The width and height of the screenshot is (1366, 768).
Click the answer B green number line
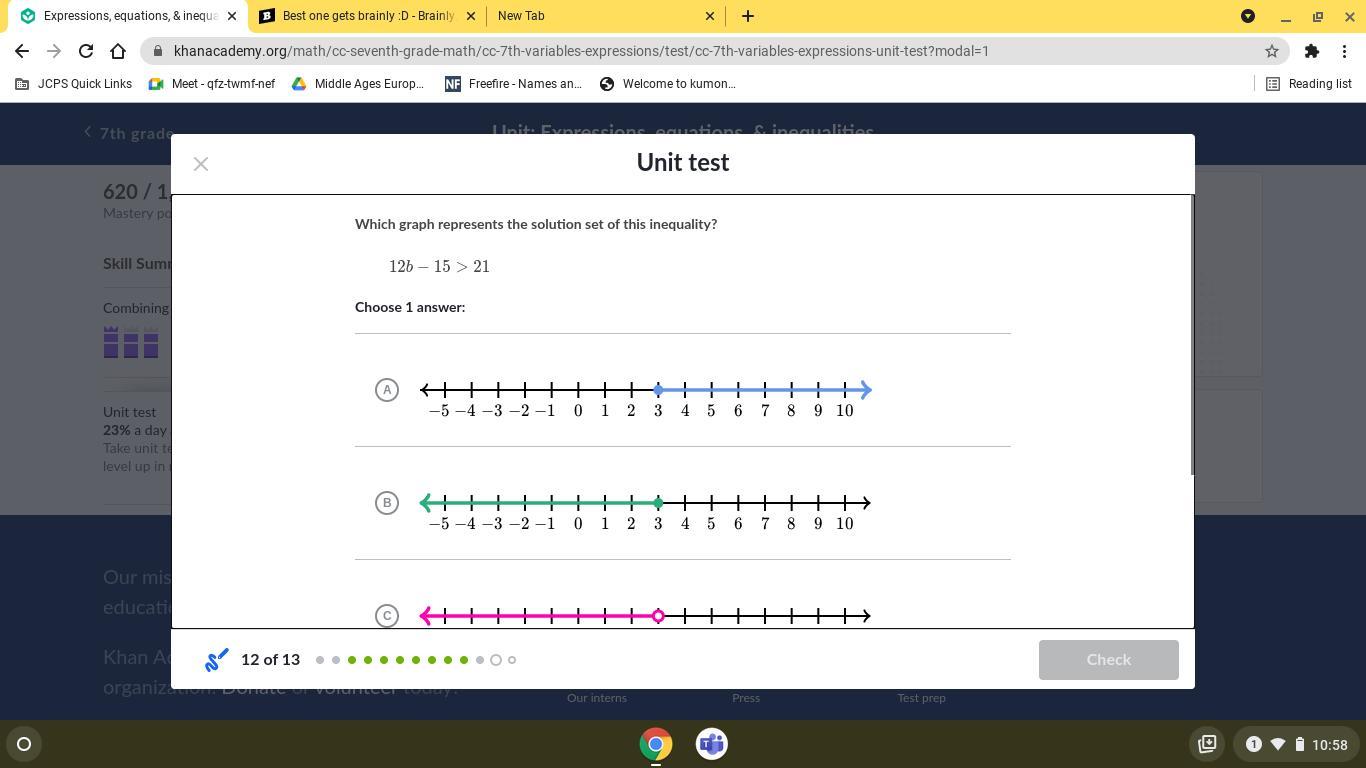click(645, 503)
